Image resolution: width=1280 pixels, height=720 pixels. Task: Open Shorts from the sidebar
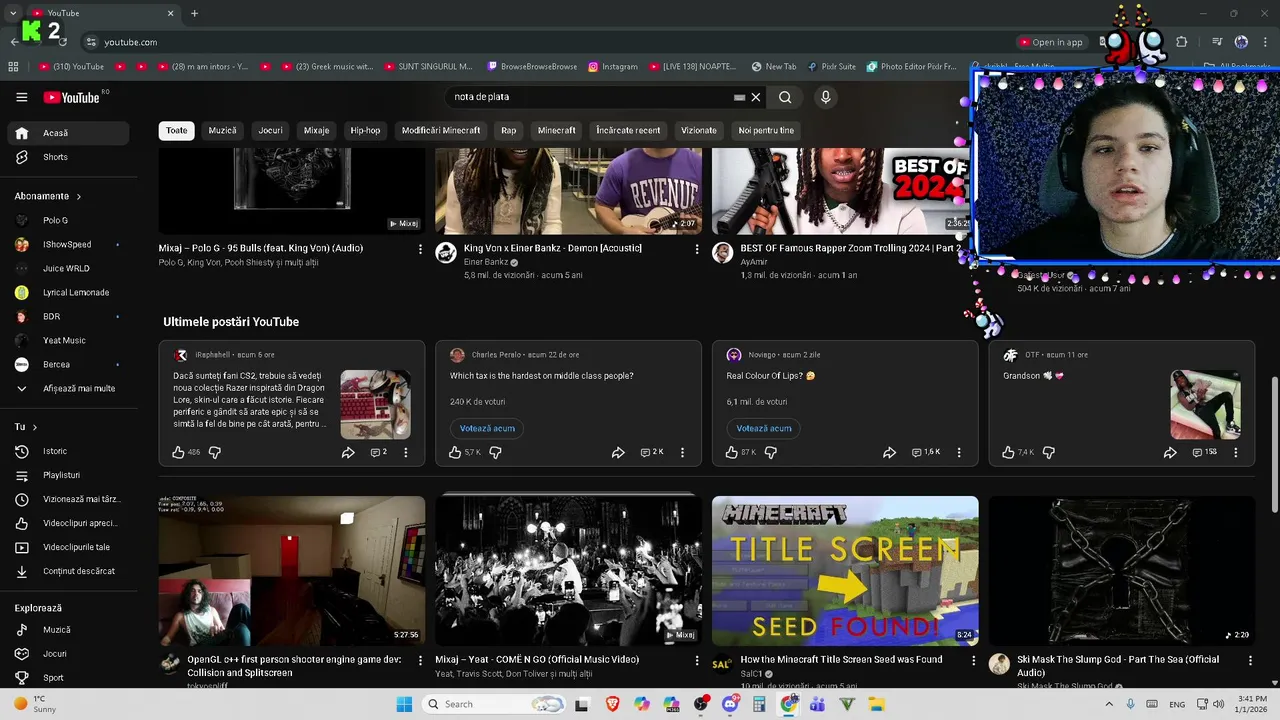68,157
